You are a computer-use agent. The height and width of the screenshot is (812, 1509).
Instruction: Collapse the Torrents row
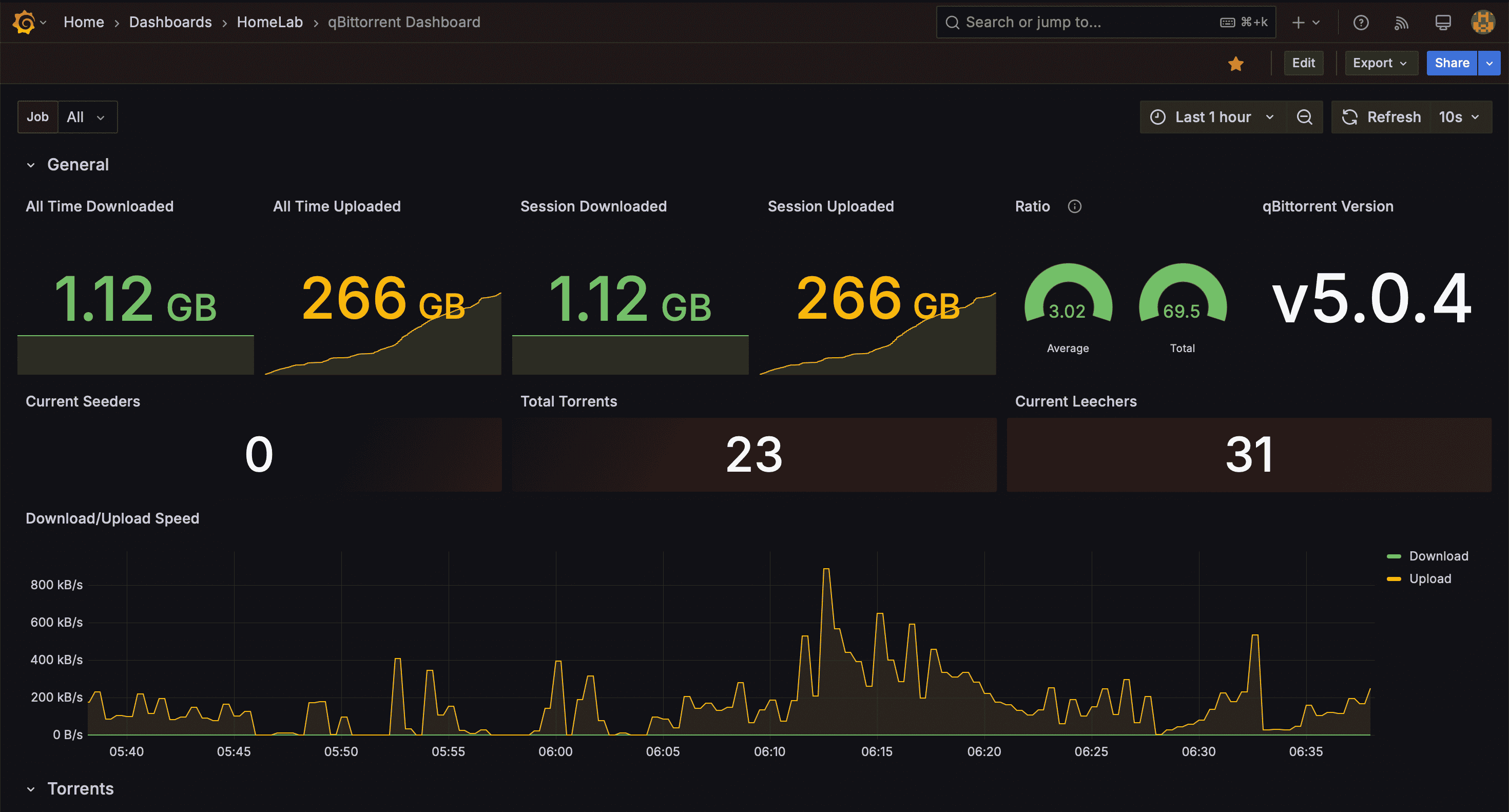(70, 788)
